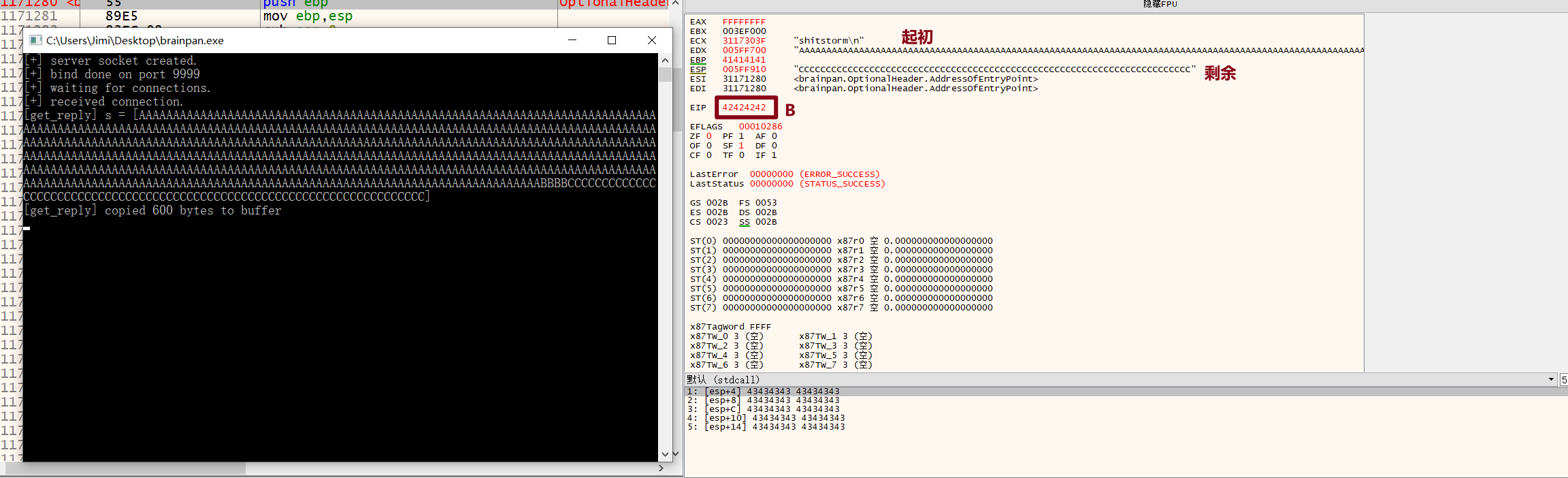Click the disassembly vertical scrollbar down arrow
This screenshot has width=1568, height=478.
675,453
